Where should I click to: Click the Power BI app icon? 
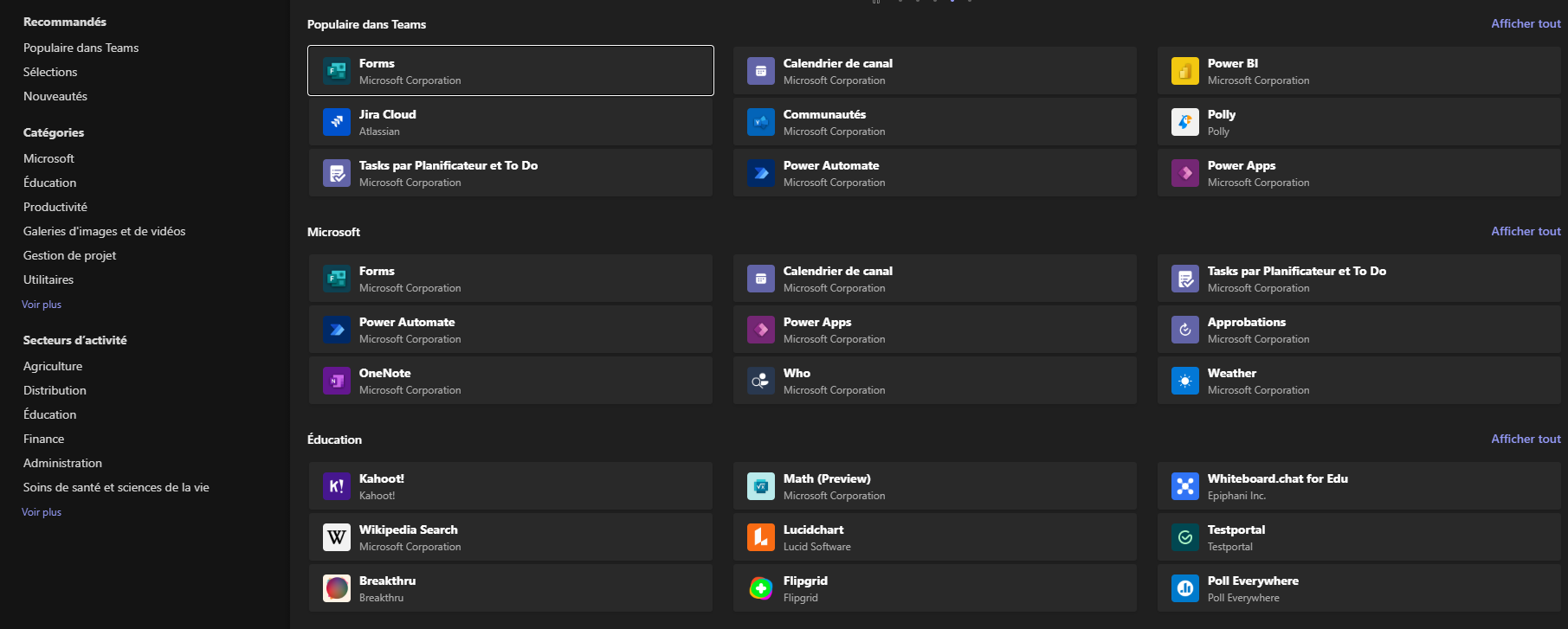[1185, 71]
